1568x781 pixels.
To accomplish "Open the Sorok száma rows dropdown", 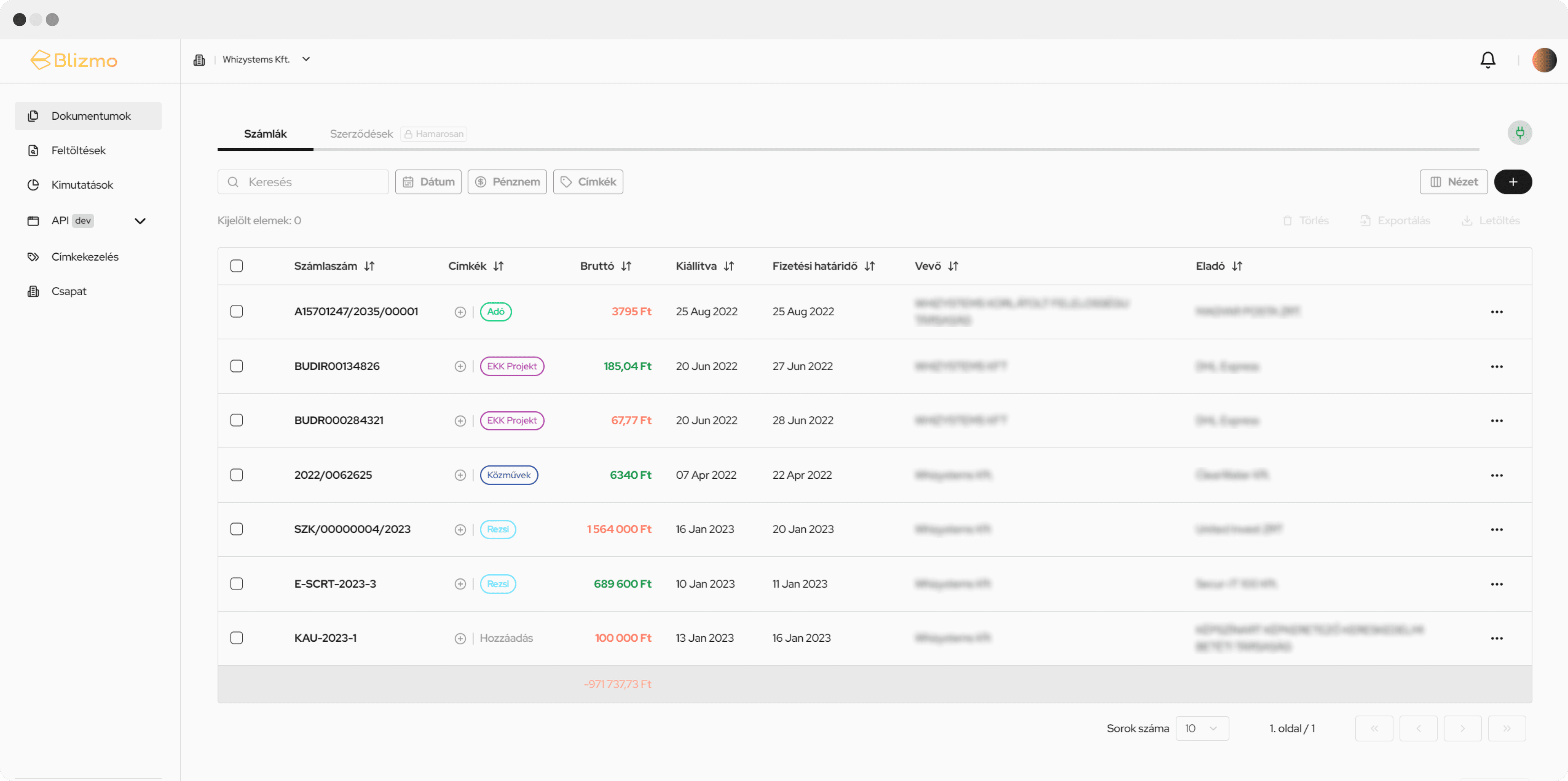I will click(1202, 729).
